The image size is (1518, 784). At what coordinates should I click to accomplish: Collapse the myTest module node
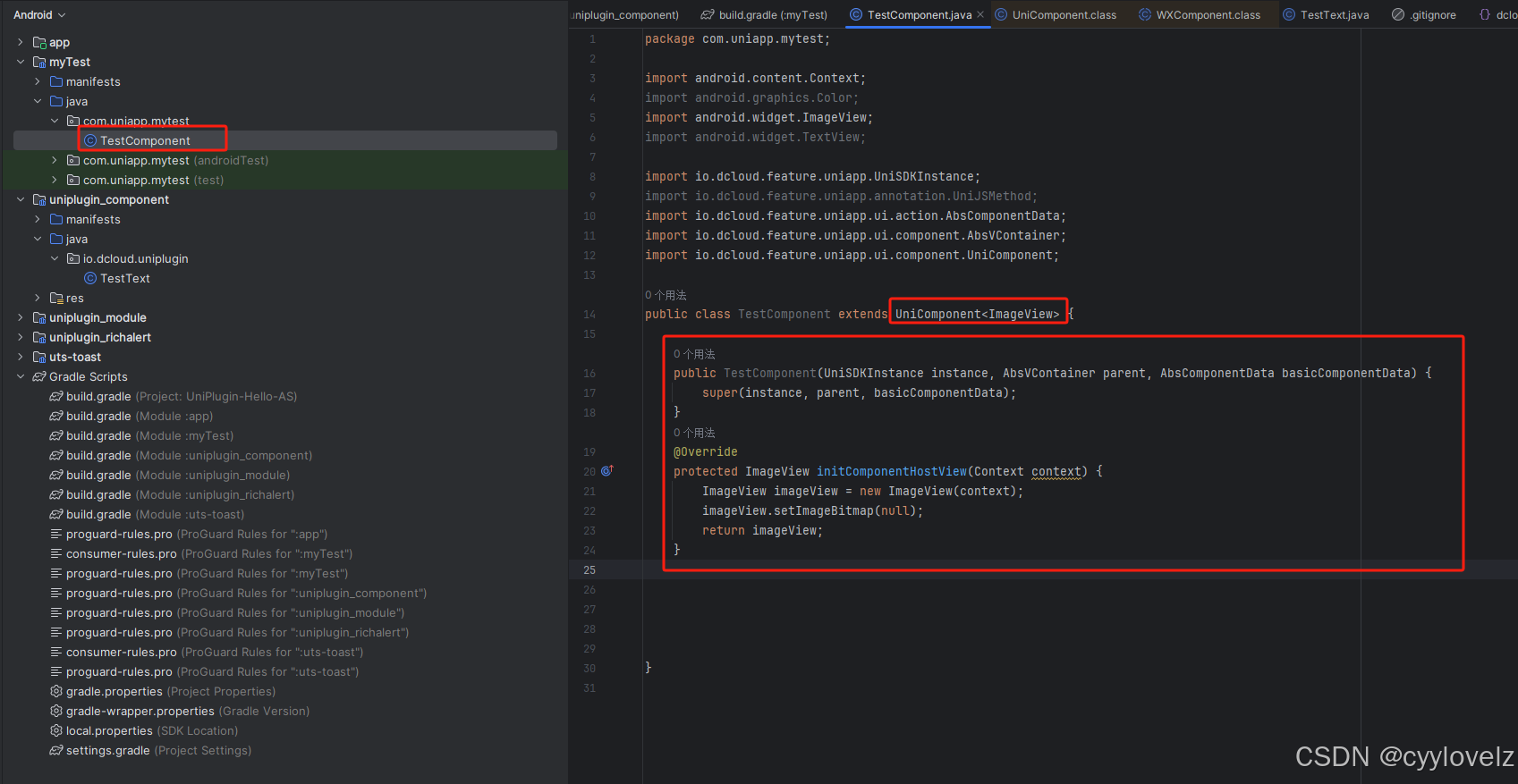[x=21, y=62]
